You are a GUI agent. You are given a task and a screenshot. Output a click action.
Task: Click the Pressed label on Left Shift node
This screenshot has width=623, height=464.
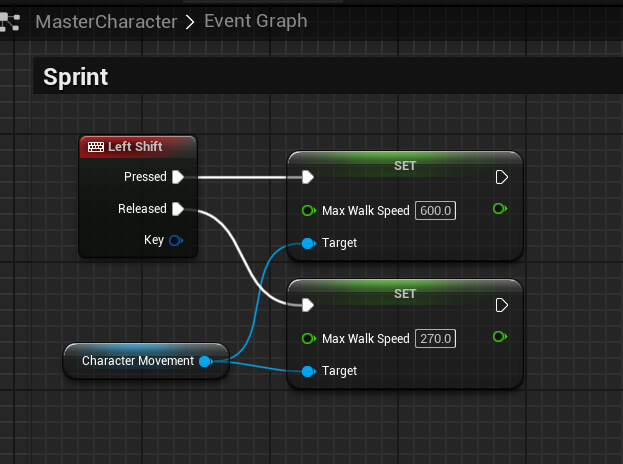(x=145, y=177)
